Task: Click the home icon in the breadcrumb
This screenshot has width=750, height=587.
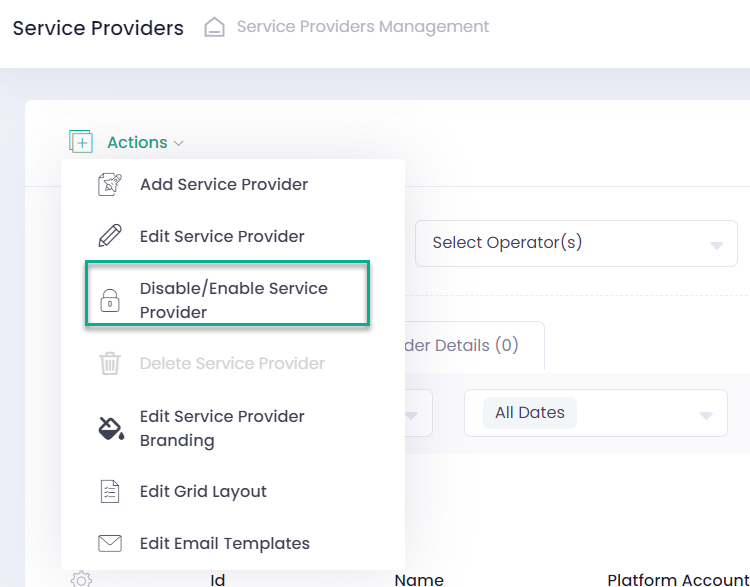Action: [x=214, y=27]
